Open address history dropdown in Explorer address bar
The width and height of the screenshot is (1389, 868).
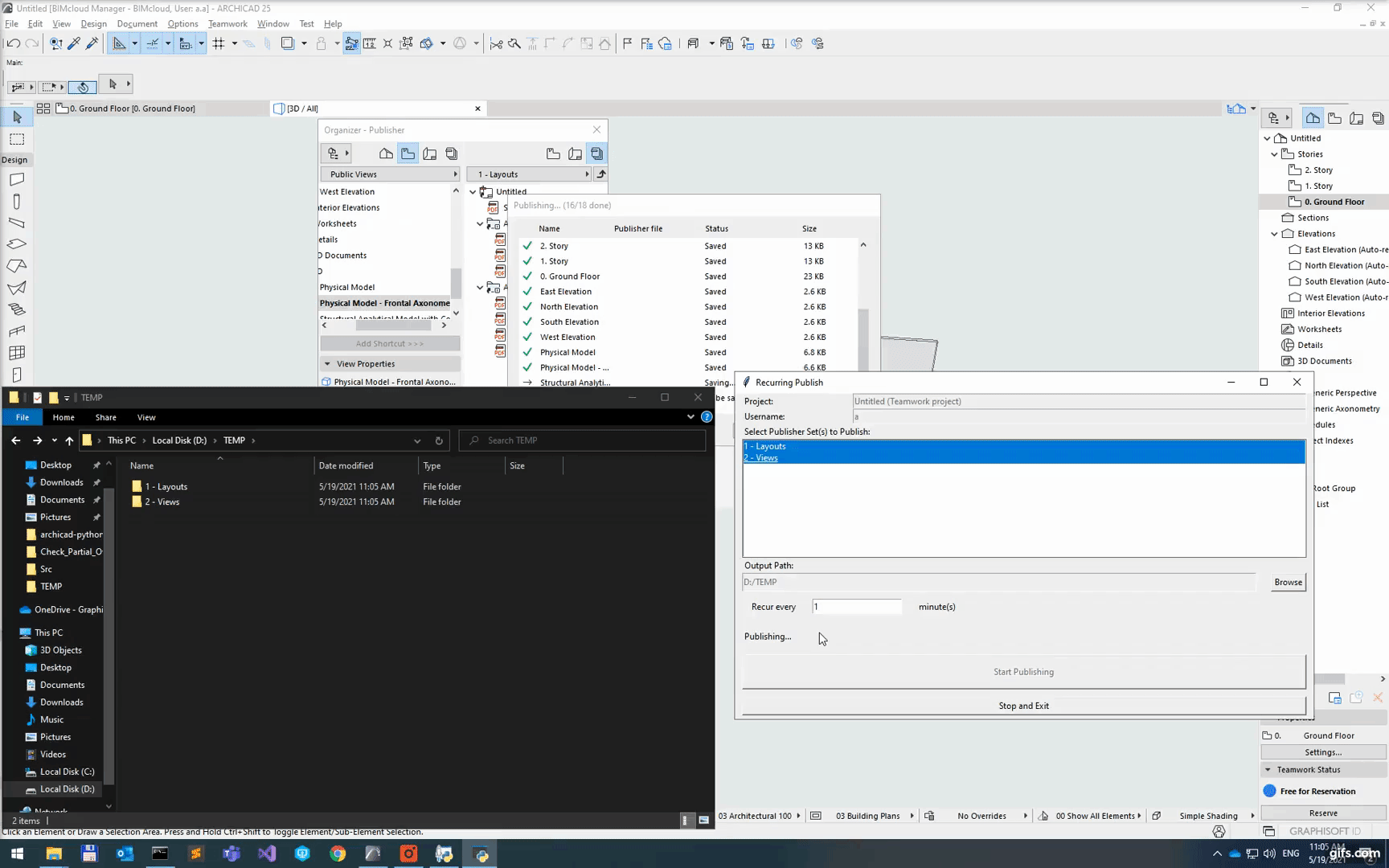tap(417, 440)
